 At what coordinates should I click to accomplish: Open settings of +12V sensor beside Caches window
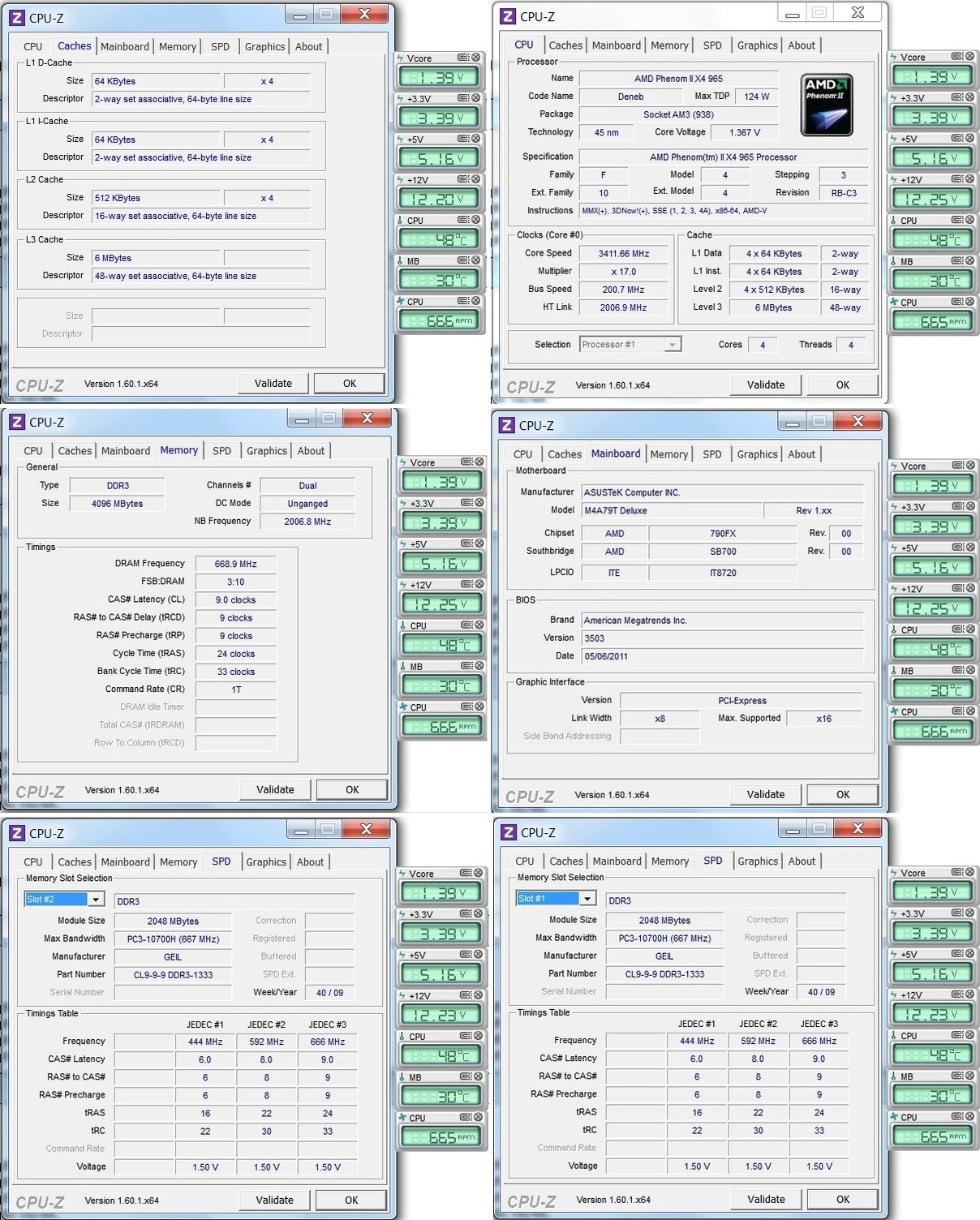coord(463,179)
